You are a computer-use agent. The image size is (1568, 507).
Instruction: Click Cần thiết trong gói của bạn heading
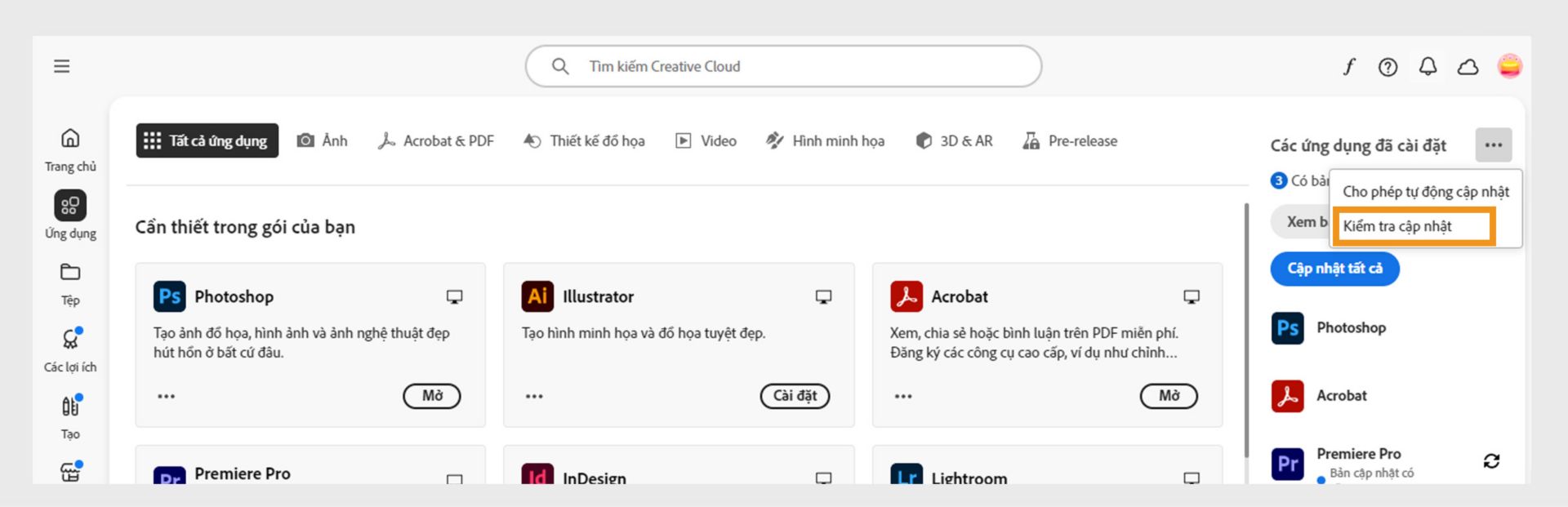[x=245, y=227]
